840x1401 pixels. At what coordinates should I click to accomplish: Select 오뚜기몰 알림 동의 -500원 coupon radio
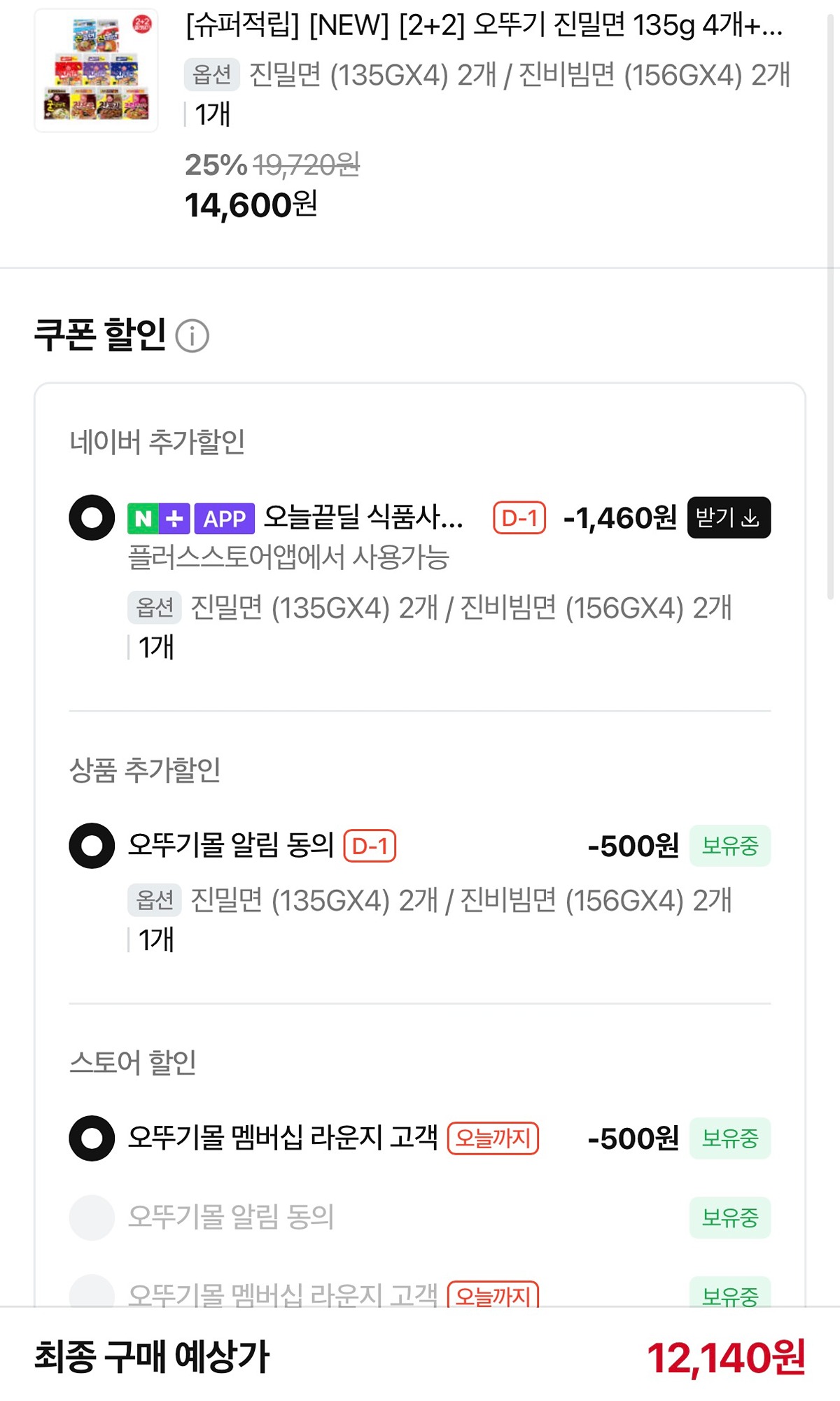92,846
